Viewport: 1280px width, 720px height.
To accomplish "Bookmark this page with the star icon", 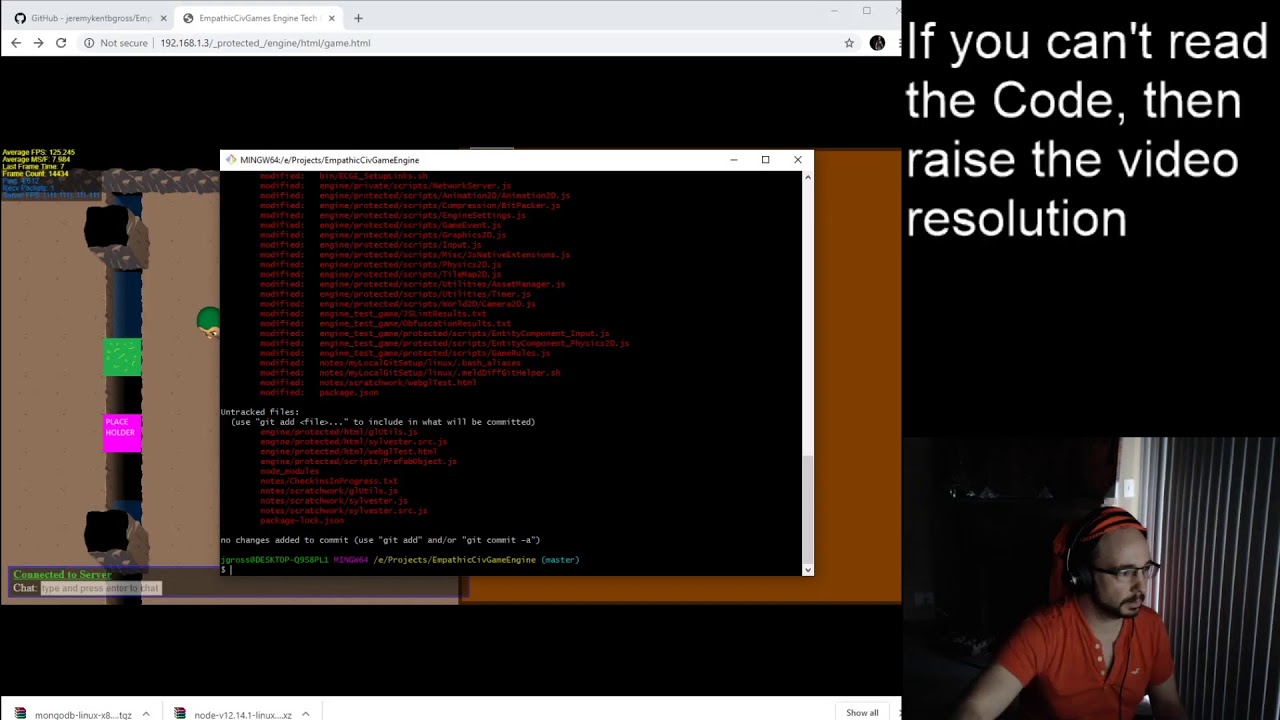I will pos(849,43).
